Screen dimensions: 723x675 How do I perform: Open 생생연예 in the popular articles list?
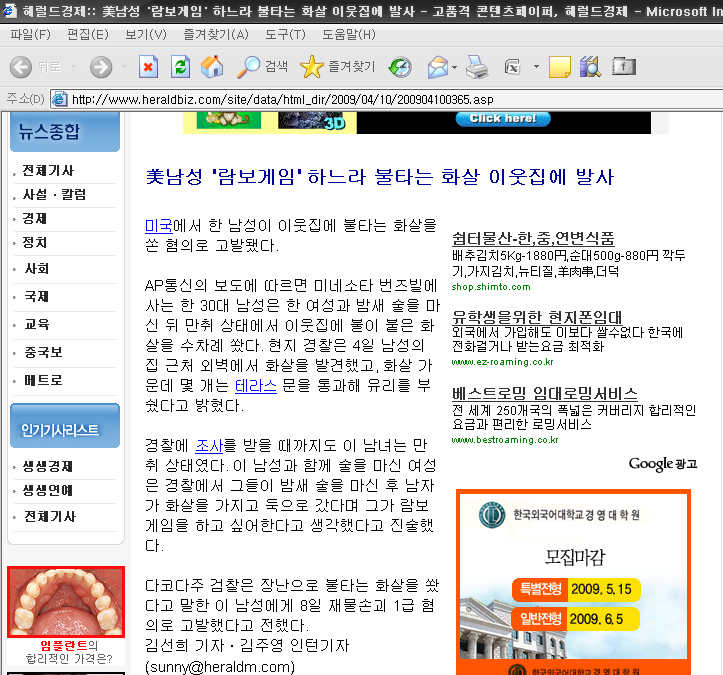coord(48,491)
